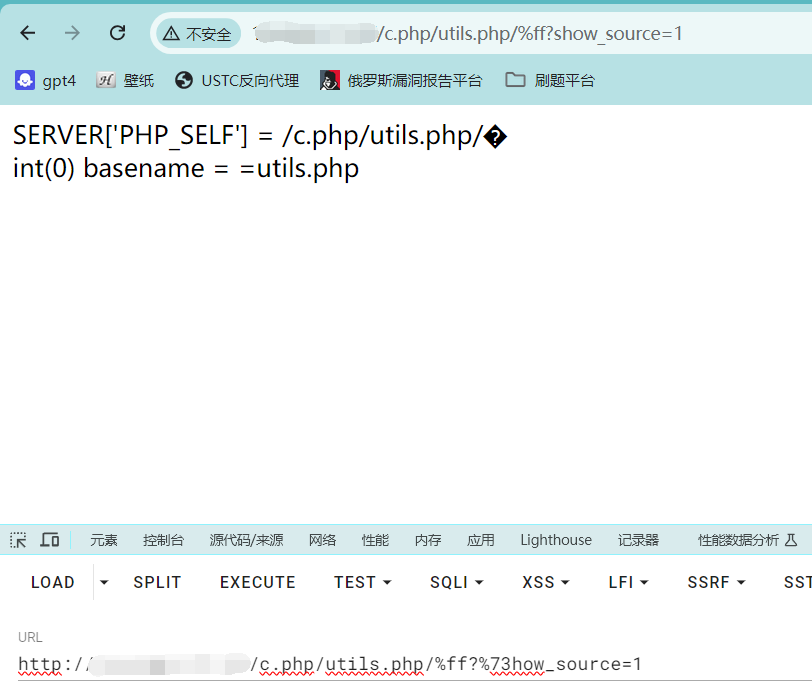Open the SQLI dropdown menu

coord(456,582)
